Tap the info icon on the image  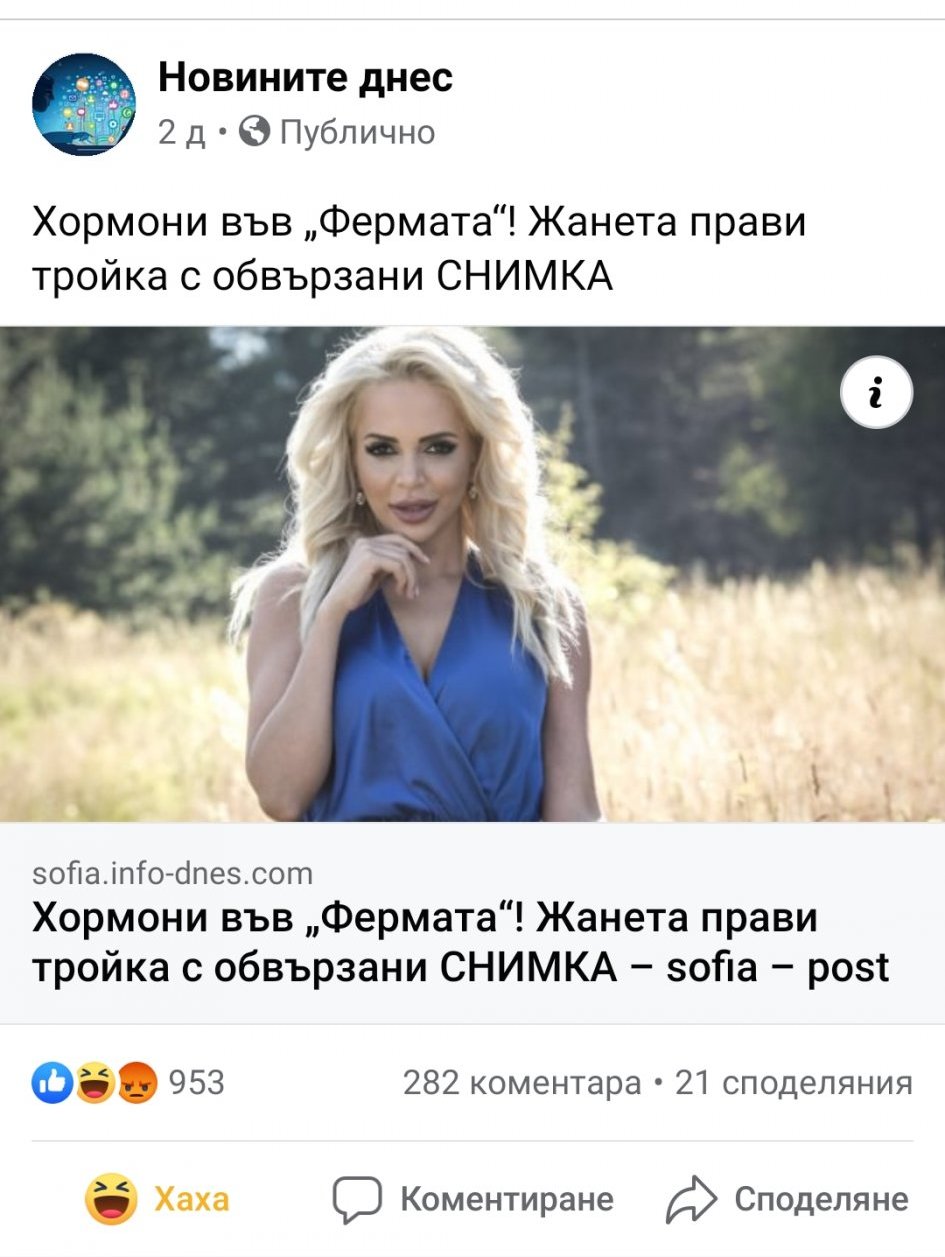[876, 393]
